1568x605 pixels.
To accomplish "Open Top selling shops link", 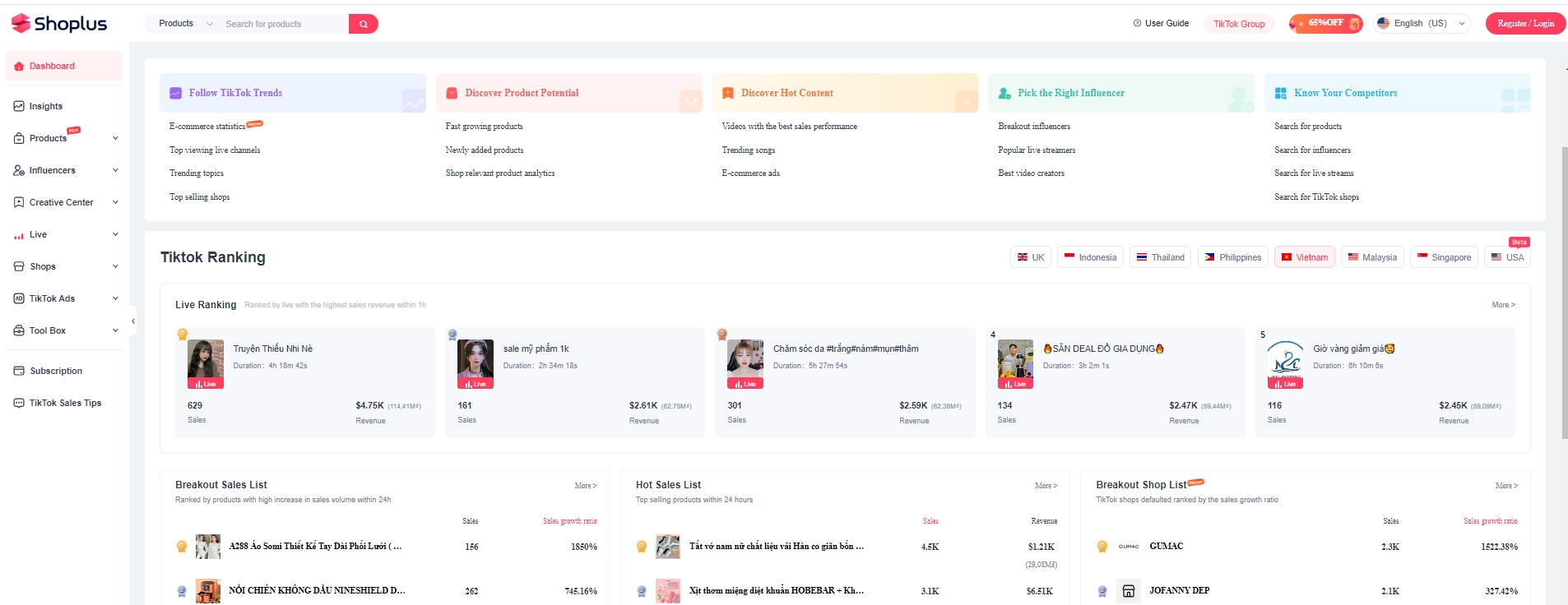I will click(199, 197).
